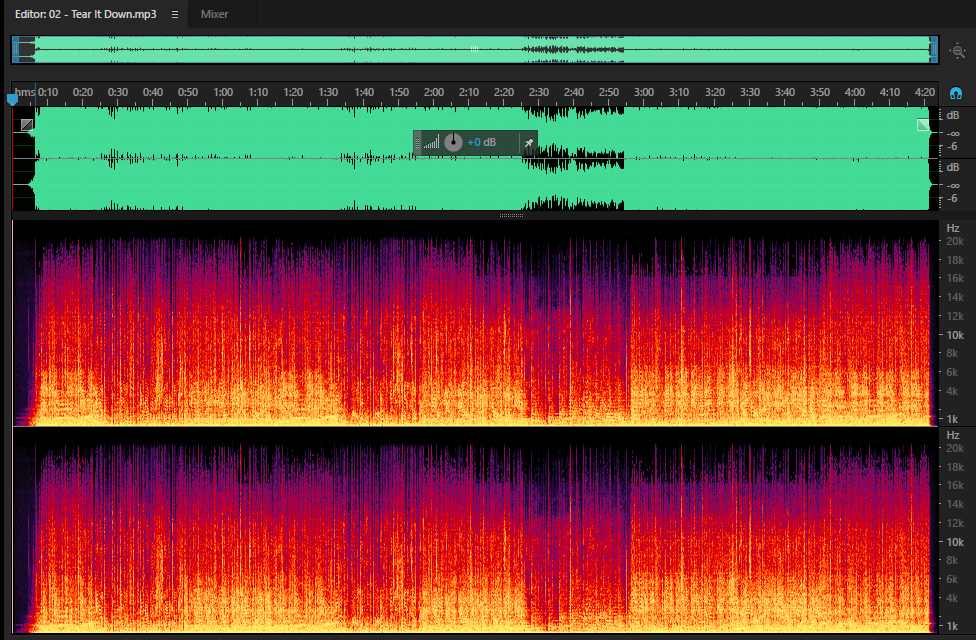Viewport: 976px width, 640px height.
Task: Grab the HUD grip handle beside the bars icon
Action: click(417, 143)
